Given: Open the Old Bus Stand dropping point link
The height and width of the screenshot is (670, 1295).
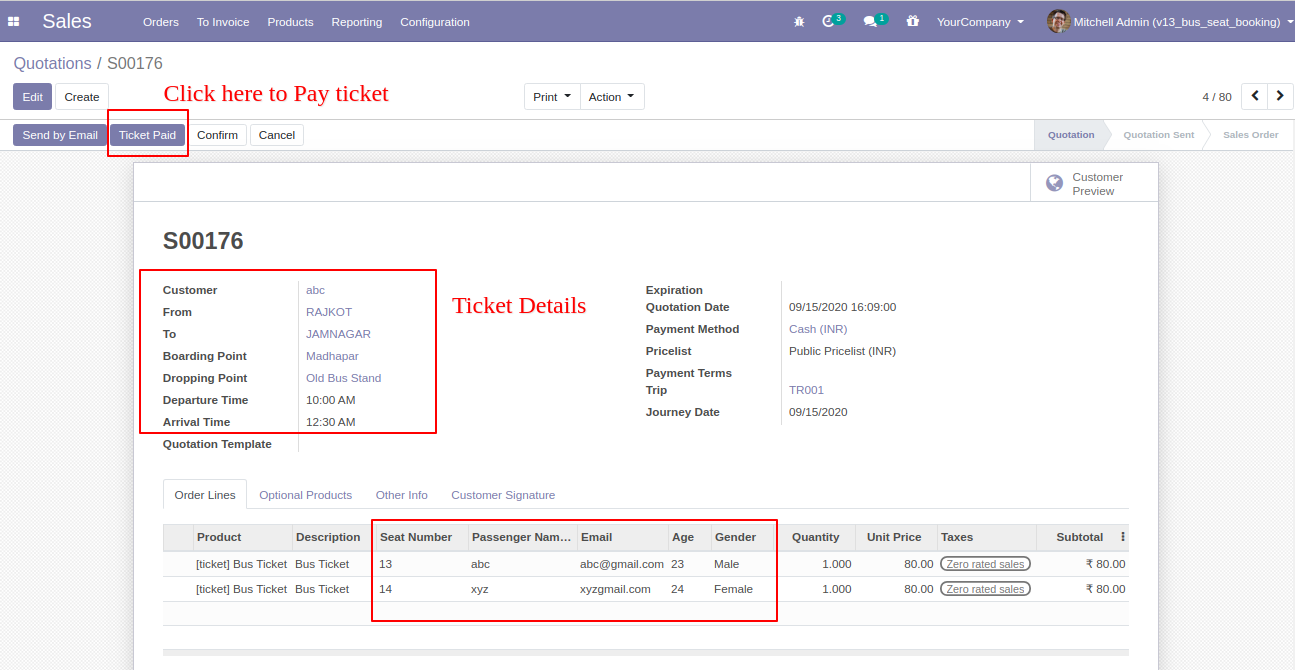Looking at the screenshot, I should coord(343,378).
